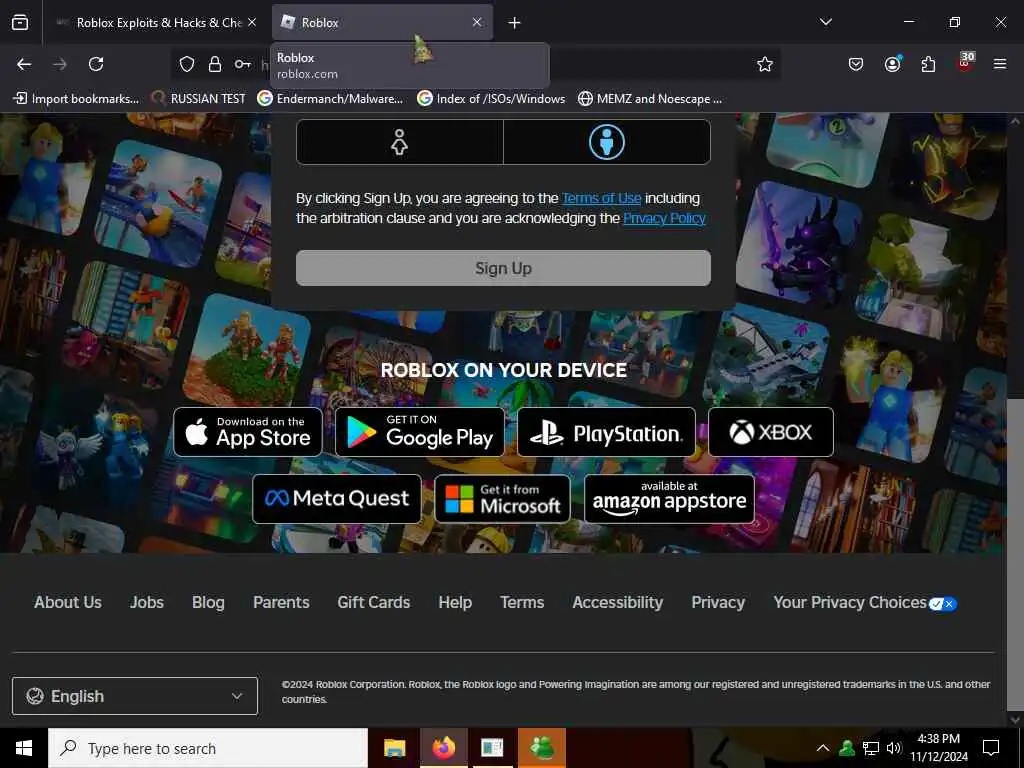Open MEMZ and Noescape bookmark
This screenshot has height=768, width=1024.
[x=650, y=99]
